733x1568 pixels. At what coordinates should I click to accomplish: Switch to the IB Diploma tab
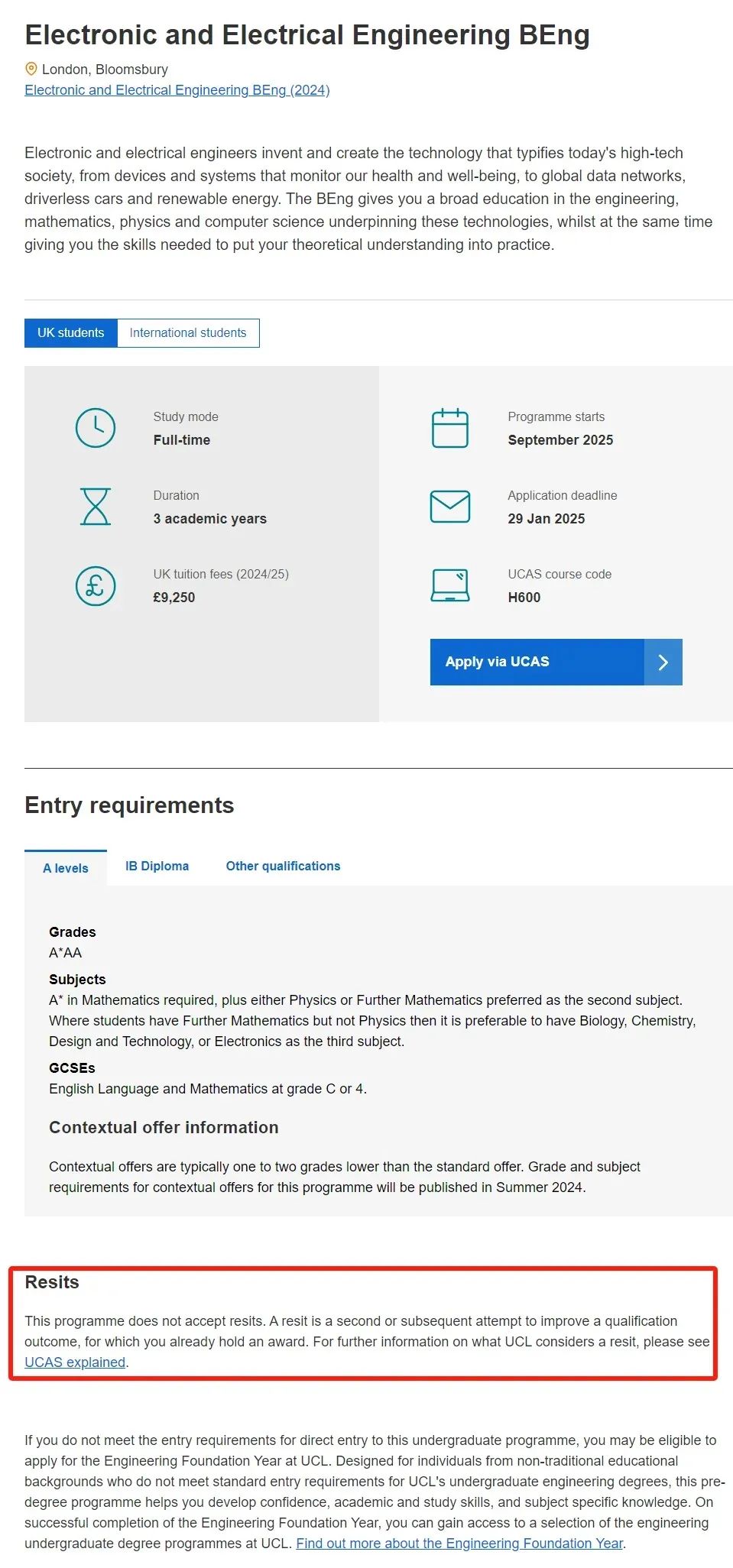click(x=157, y=866)
